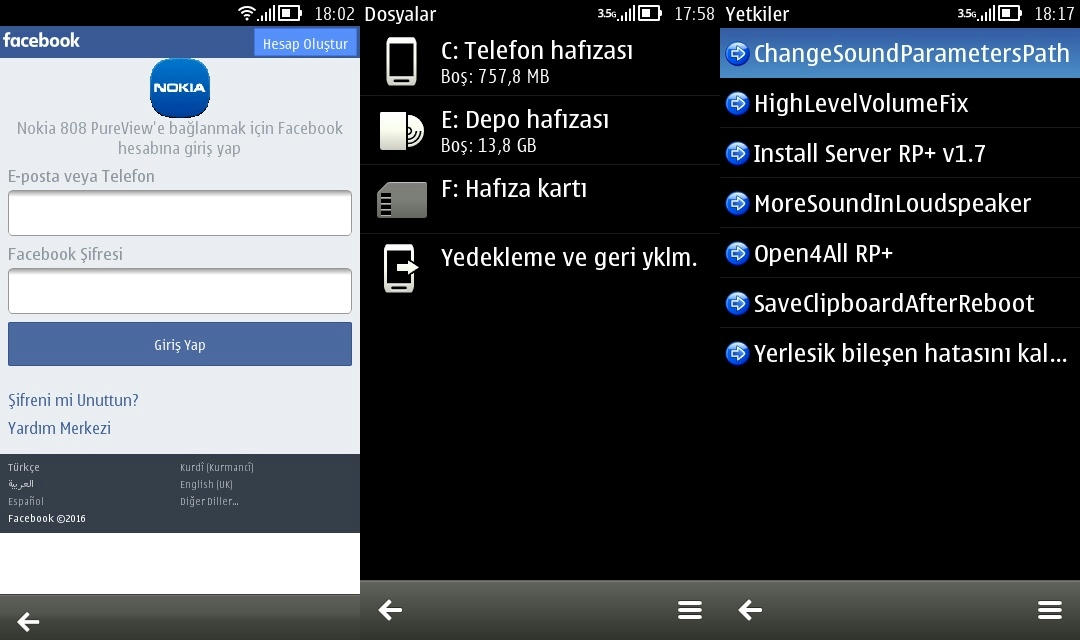The image size is (1080, 640).
Task: Open Şifreni mi Unuttun? link
Action: pos(73,400)
